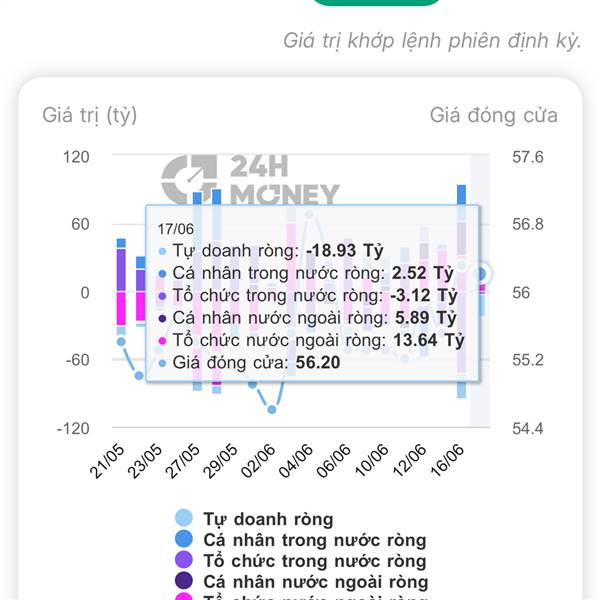This screenshot has height=600, width=600.
Task: Click the light blue Tự doanh ròng legend circle
Action: coord(184,518)
